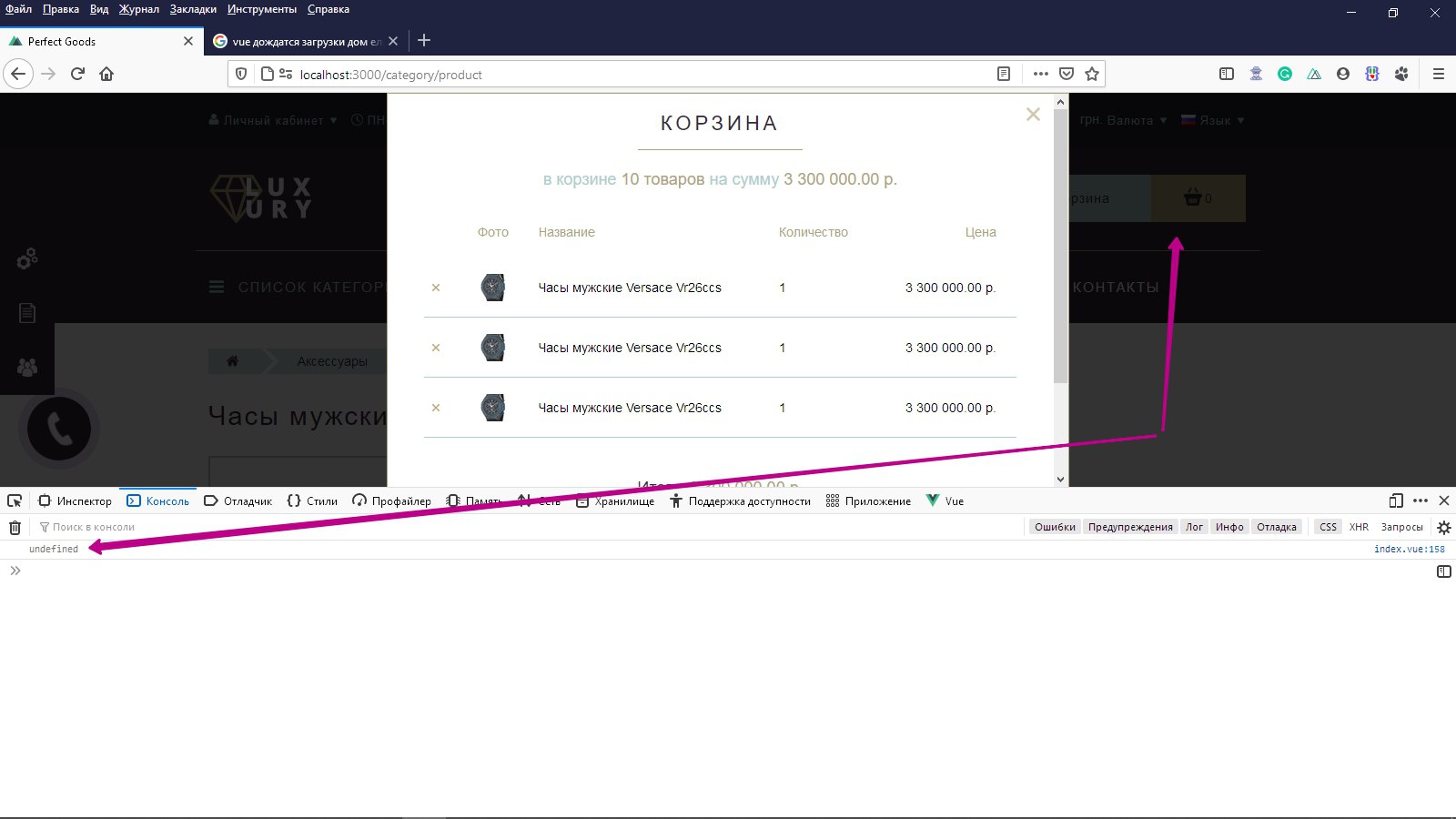Open the Журнал menu
The width and height of the screenshot is (1456, 819).
click(139, 9)
